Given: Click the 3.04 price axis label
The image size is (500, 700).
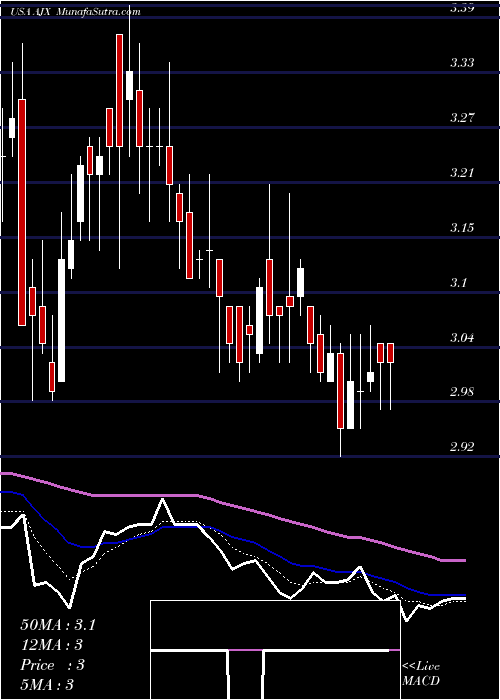Looking at the screenshot, I should click(462, 338).
